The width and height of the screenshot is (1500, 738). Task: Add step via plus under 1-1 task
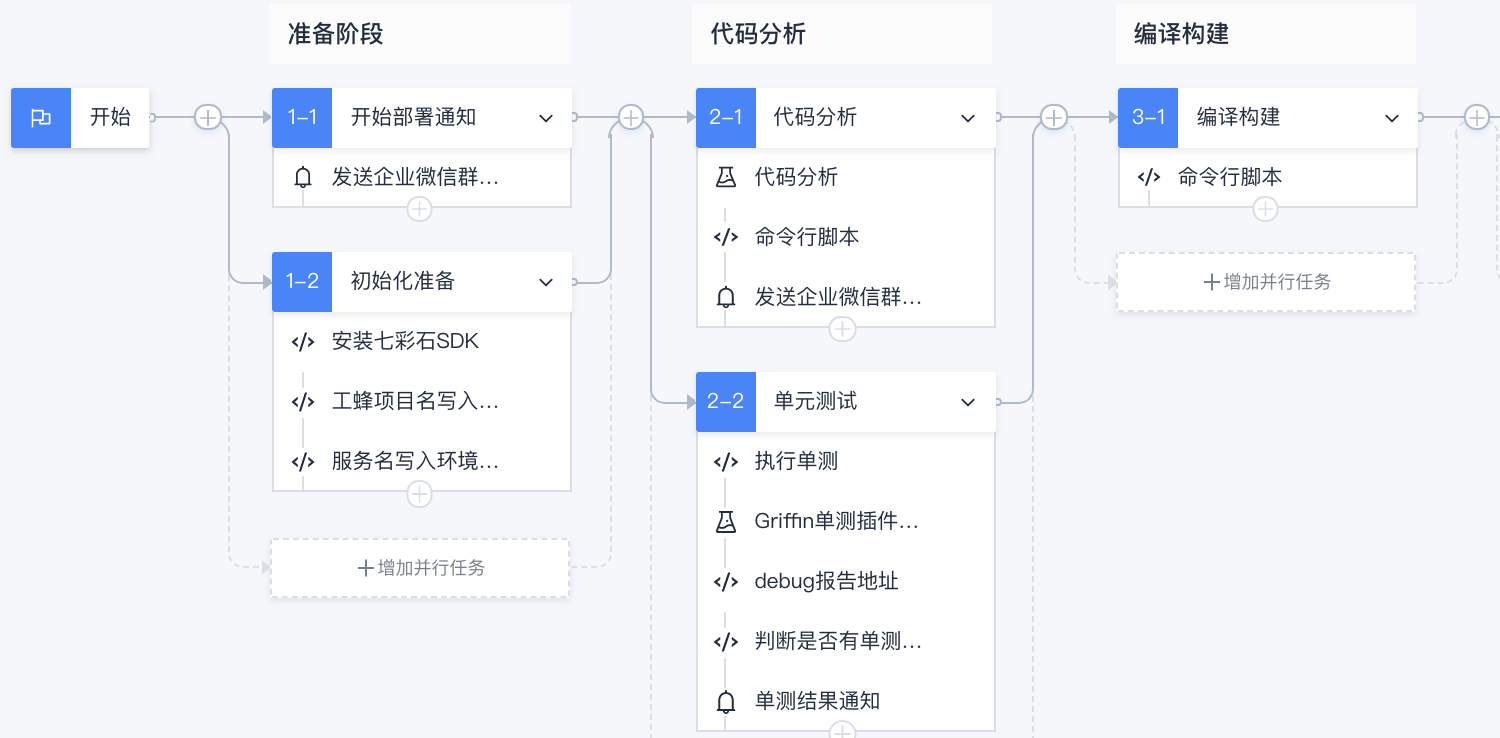tap(419, 209)
